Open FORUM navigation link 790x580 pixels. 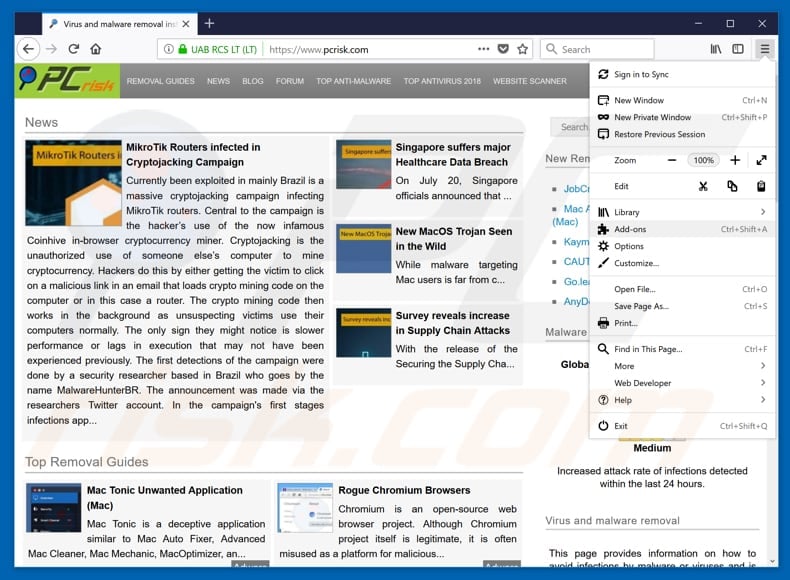click(x=290, y=81)
